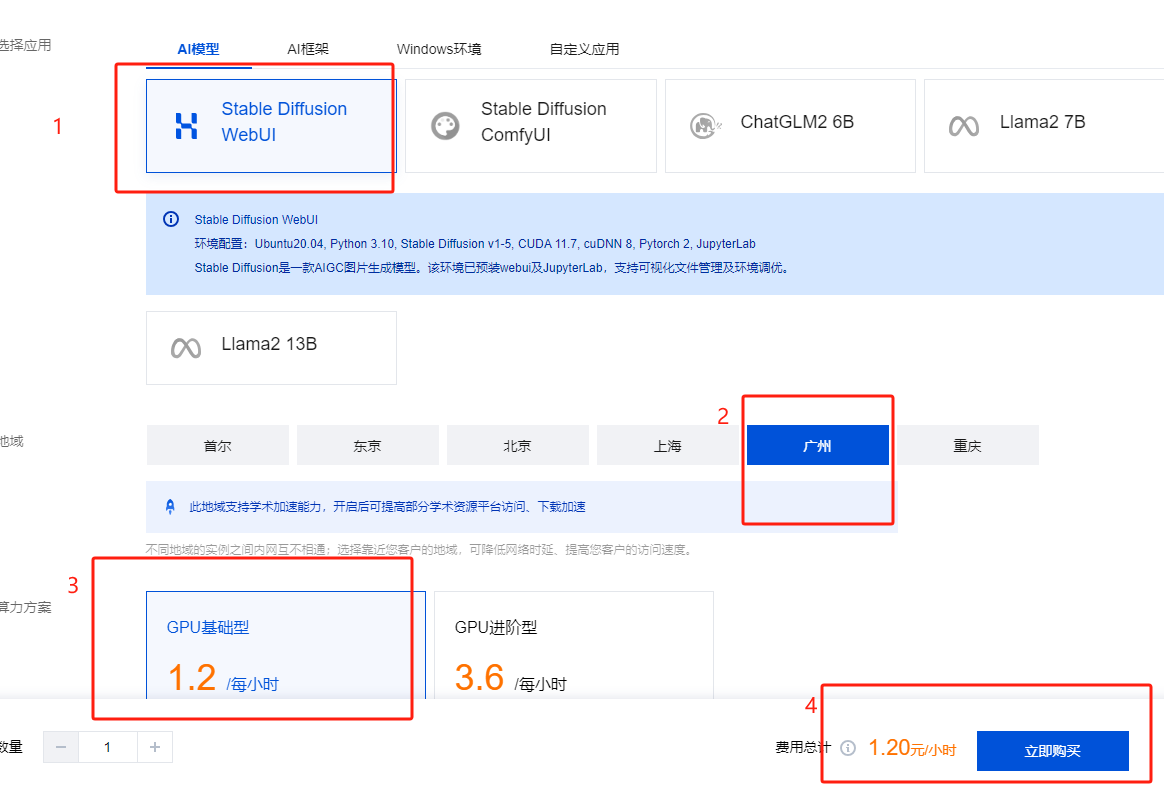Viewport: 1164px width, 787px height.
Task: Select the Stable Diffusion WebUI card
Action: coord(271,125)
